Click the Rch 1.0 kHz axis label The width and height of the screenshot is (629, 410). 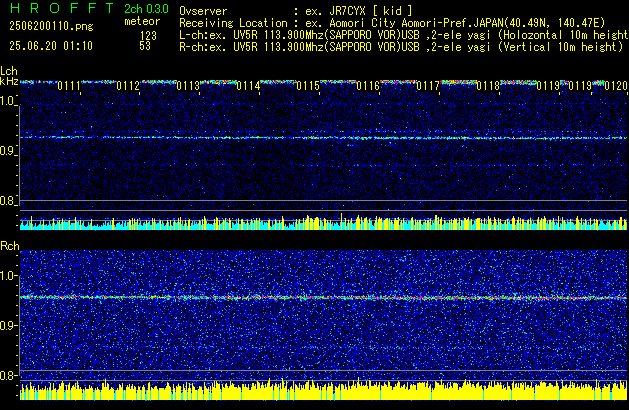click(x=8, y=276)
